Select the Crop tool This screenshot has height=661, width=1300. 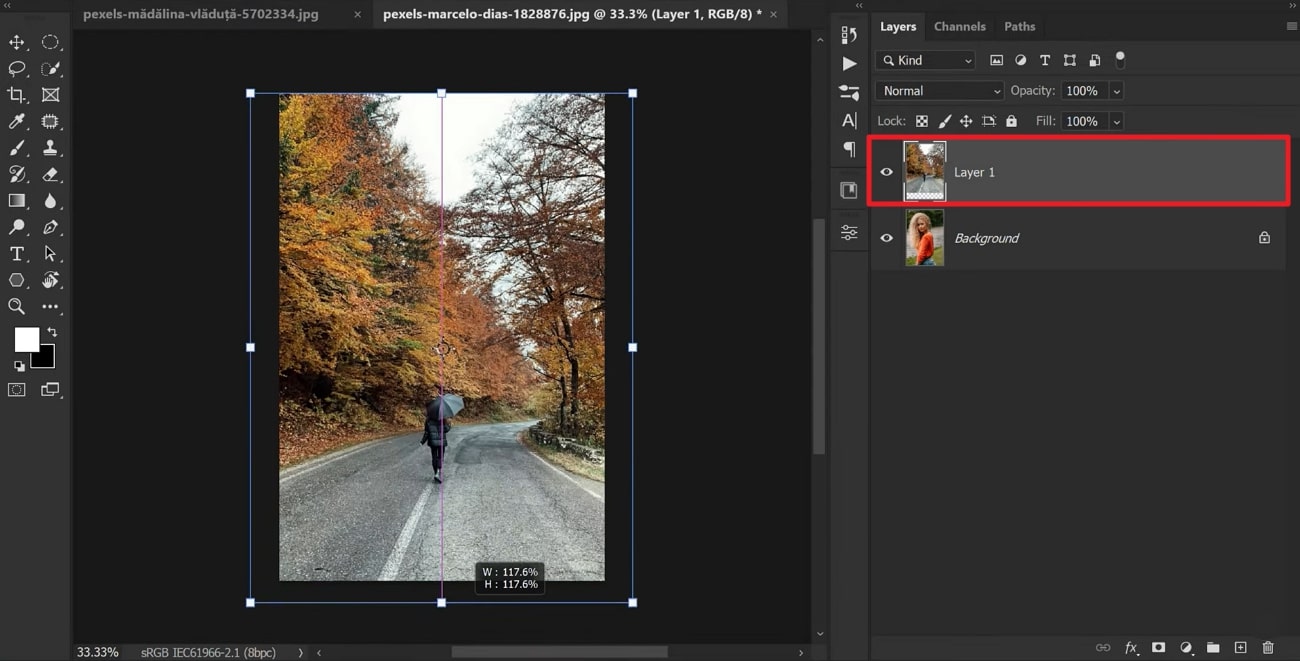point(16,94)
